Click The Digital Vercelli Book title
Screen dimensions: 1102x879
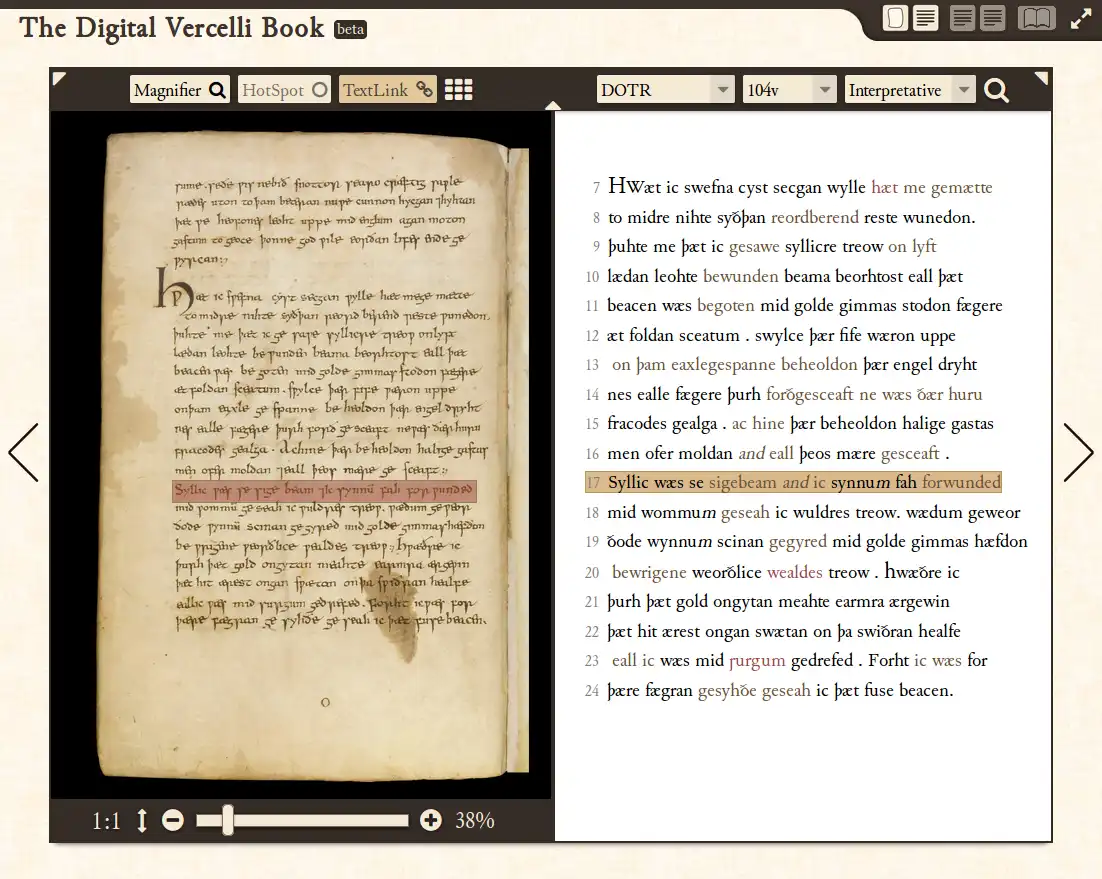[171, 27]
